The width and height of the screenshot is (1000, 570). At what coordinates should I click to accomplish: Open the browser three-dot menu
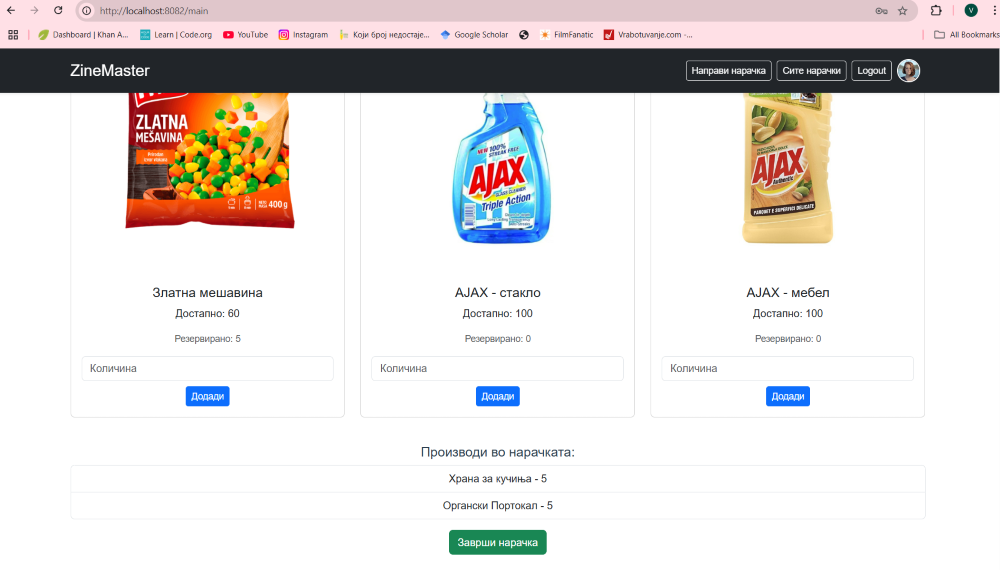pyautogui.click(x=993, y=10)
